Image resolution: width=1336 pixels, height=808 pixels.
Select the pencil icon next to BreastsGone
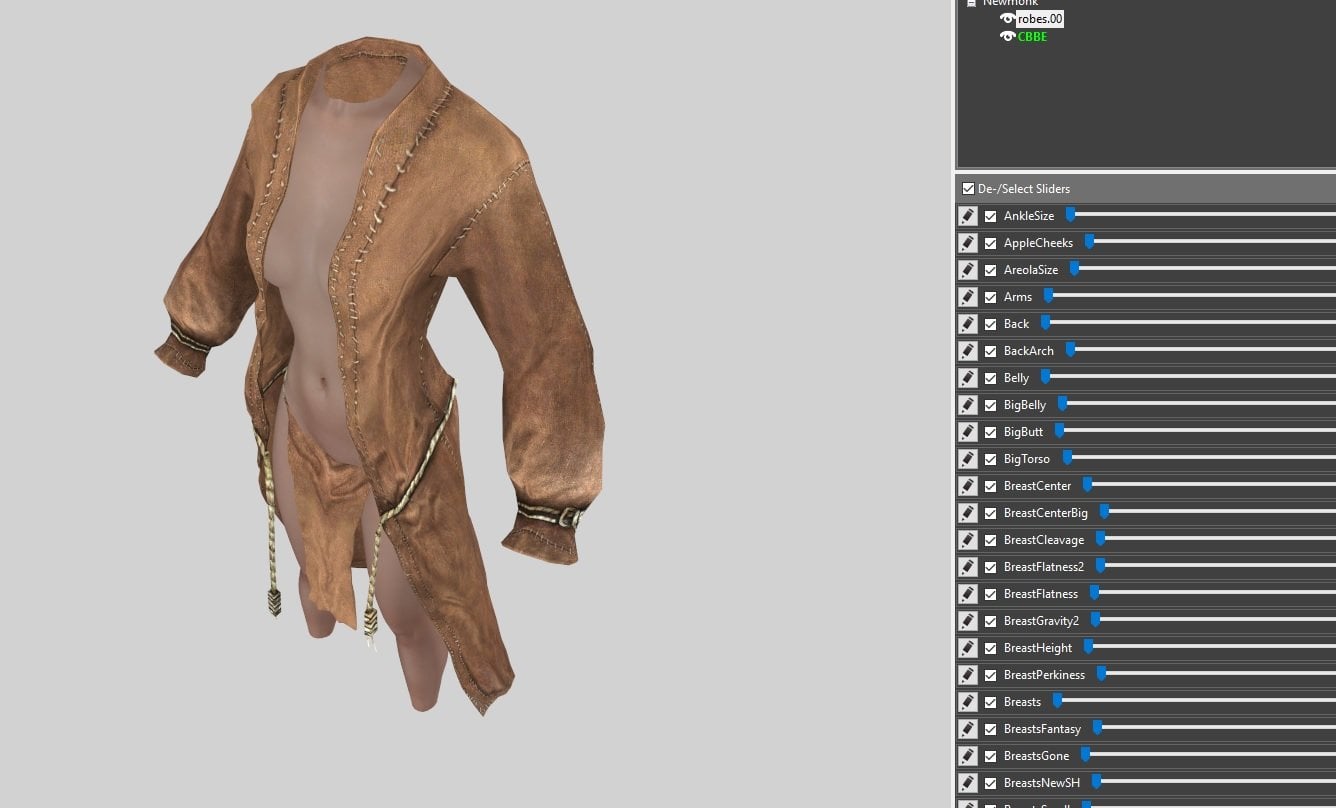(967, 756)
